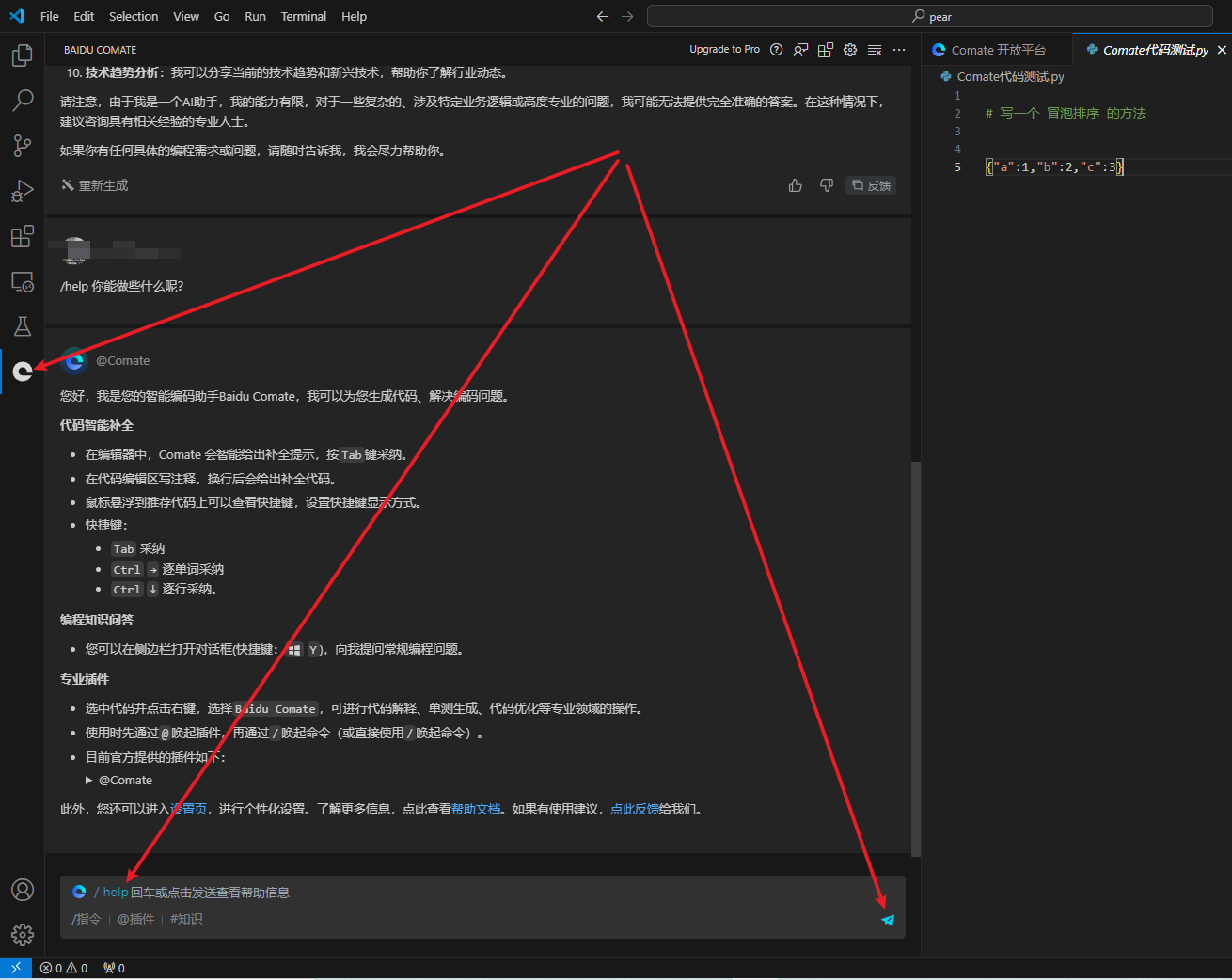Click the code line with {"a":1,"b":2,"c":3}

(x=1054, y=166)
